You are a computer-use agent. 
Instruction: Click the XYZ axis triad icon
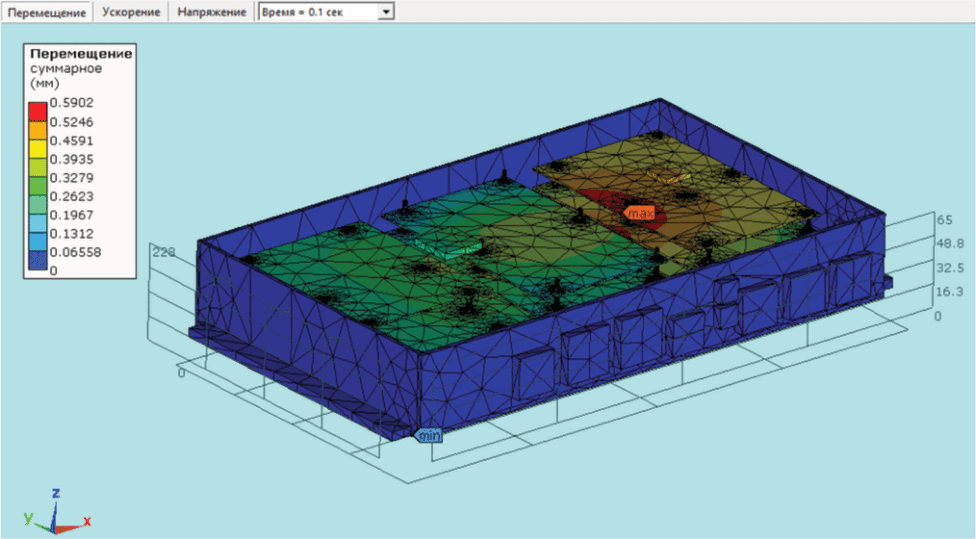pos(57,513)
